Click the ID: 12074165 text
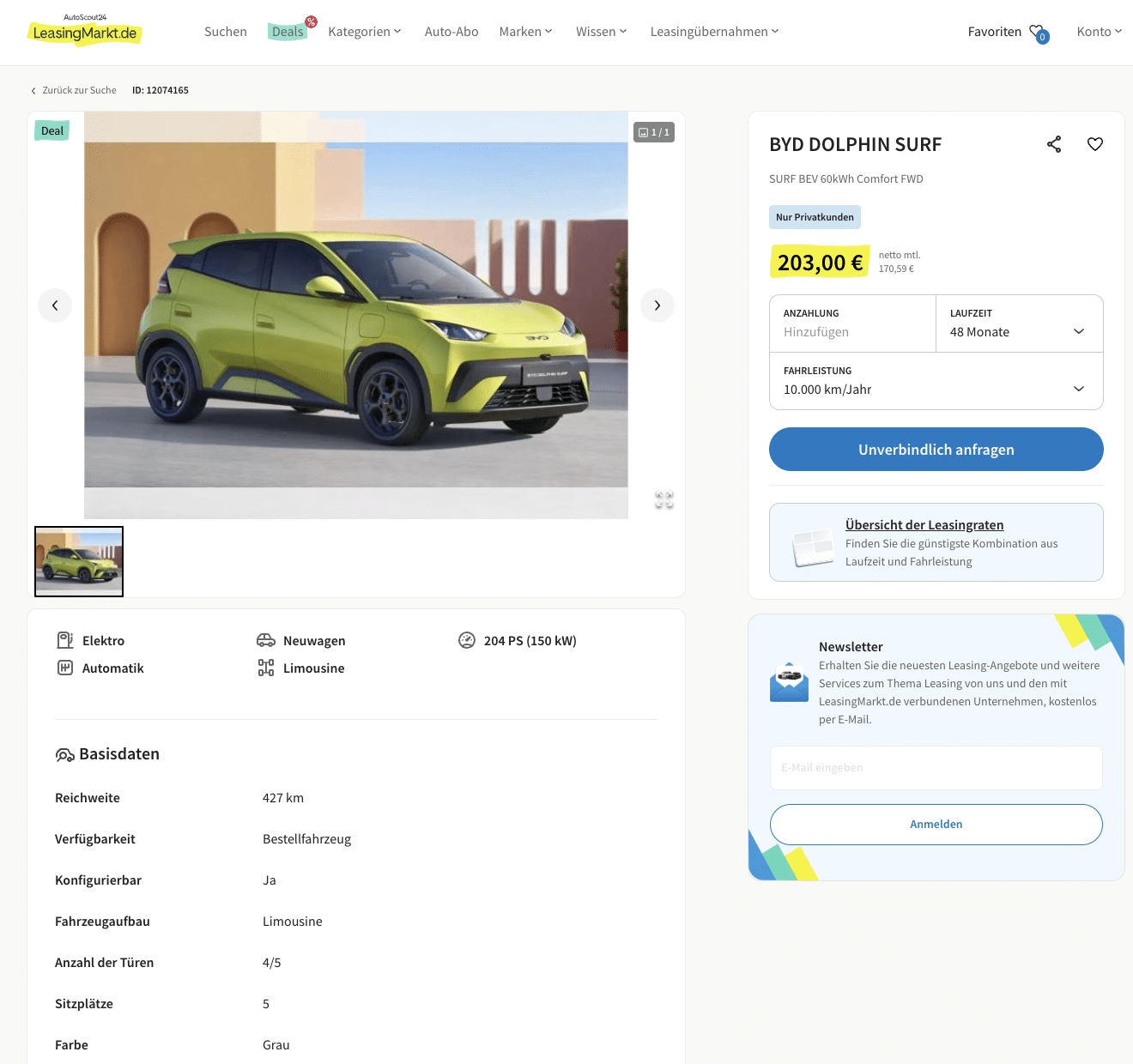 click(161, 90)
